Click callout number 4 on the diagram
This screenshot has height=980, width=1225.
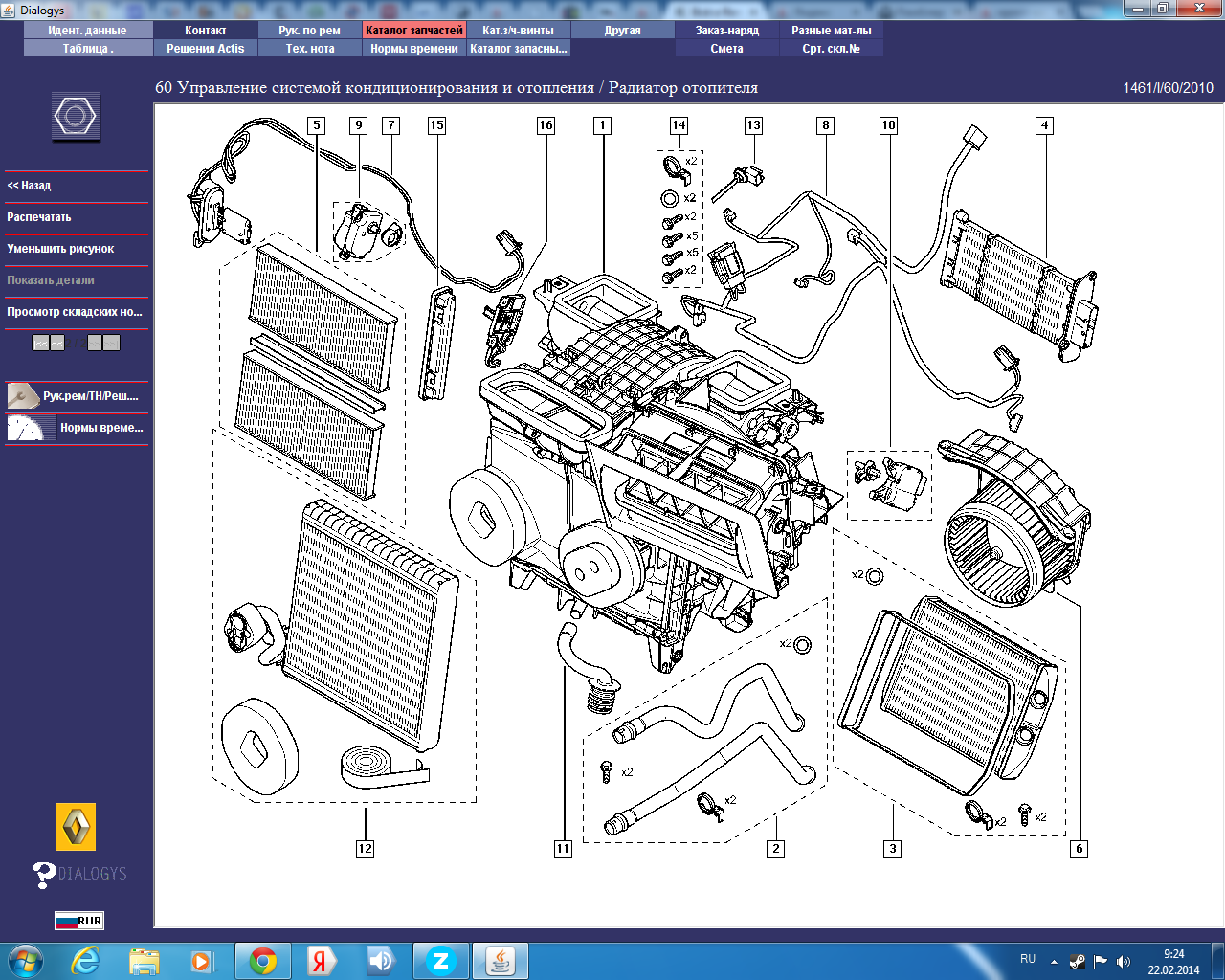coord(1044,125)
